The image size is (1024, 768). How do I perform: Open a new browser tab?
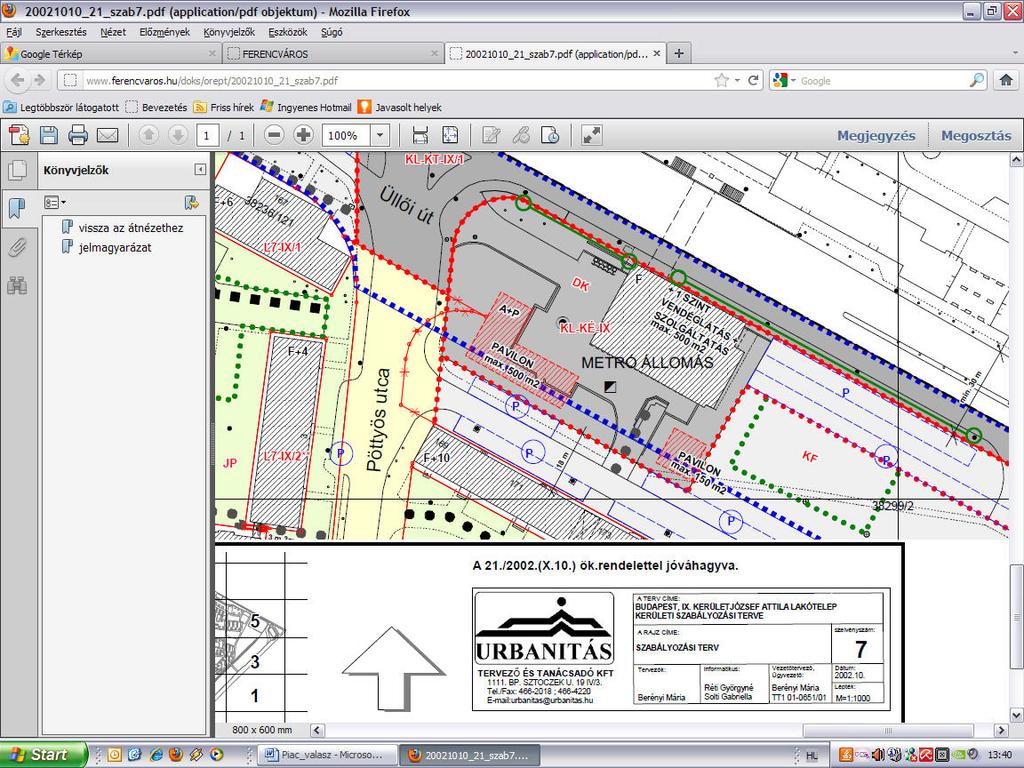[679, 54]
